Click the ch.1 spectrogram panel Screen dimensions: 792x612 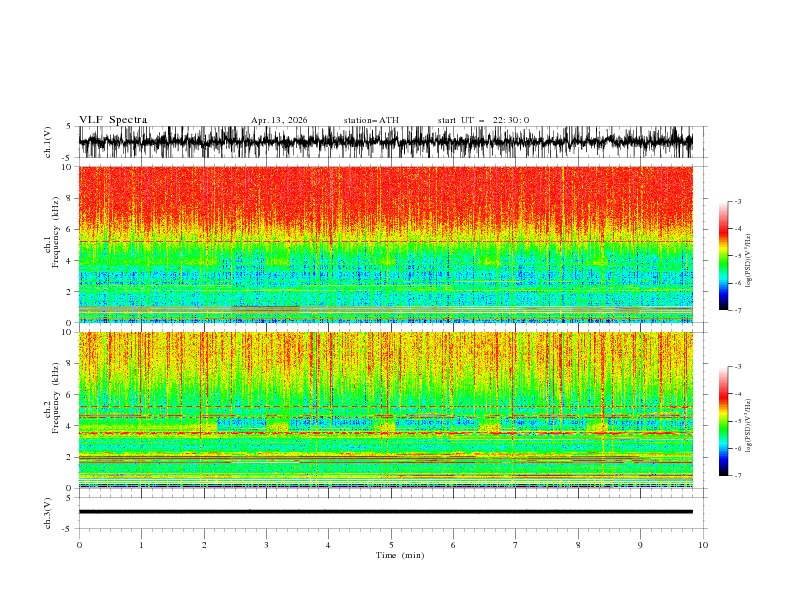pos(386,244)
